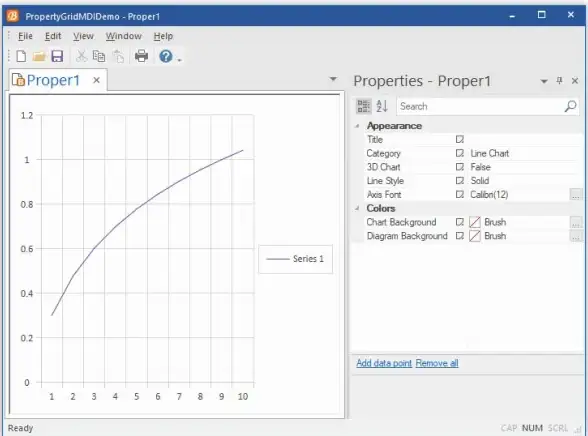Viewport: 588px width, 436px height.
Task: Click the Chart Background brush swatch
Action: [x=475, y=222]
